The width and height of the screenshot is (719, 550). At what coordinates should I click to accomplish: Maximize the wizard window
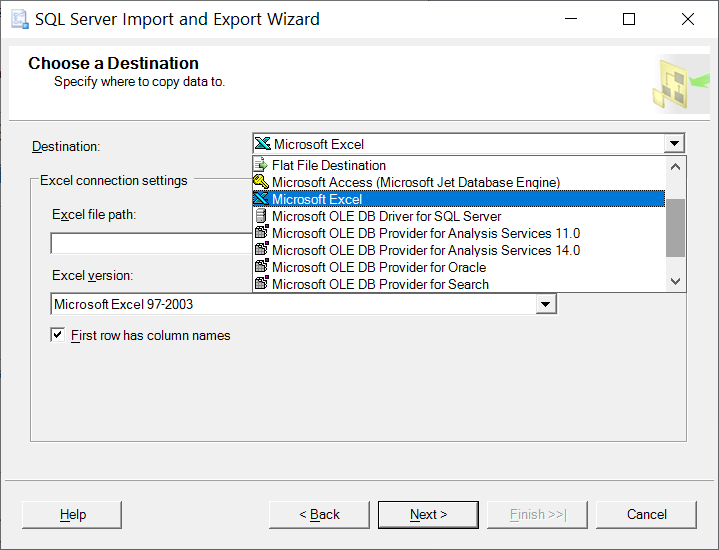(629, 19)
